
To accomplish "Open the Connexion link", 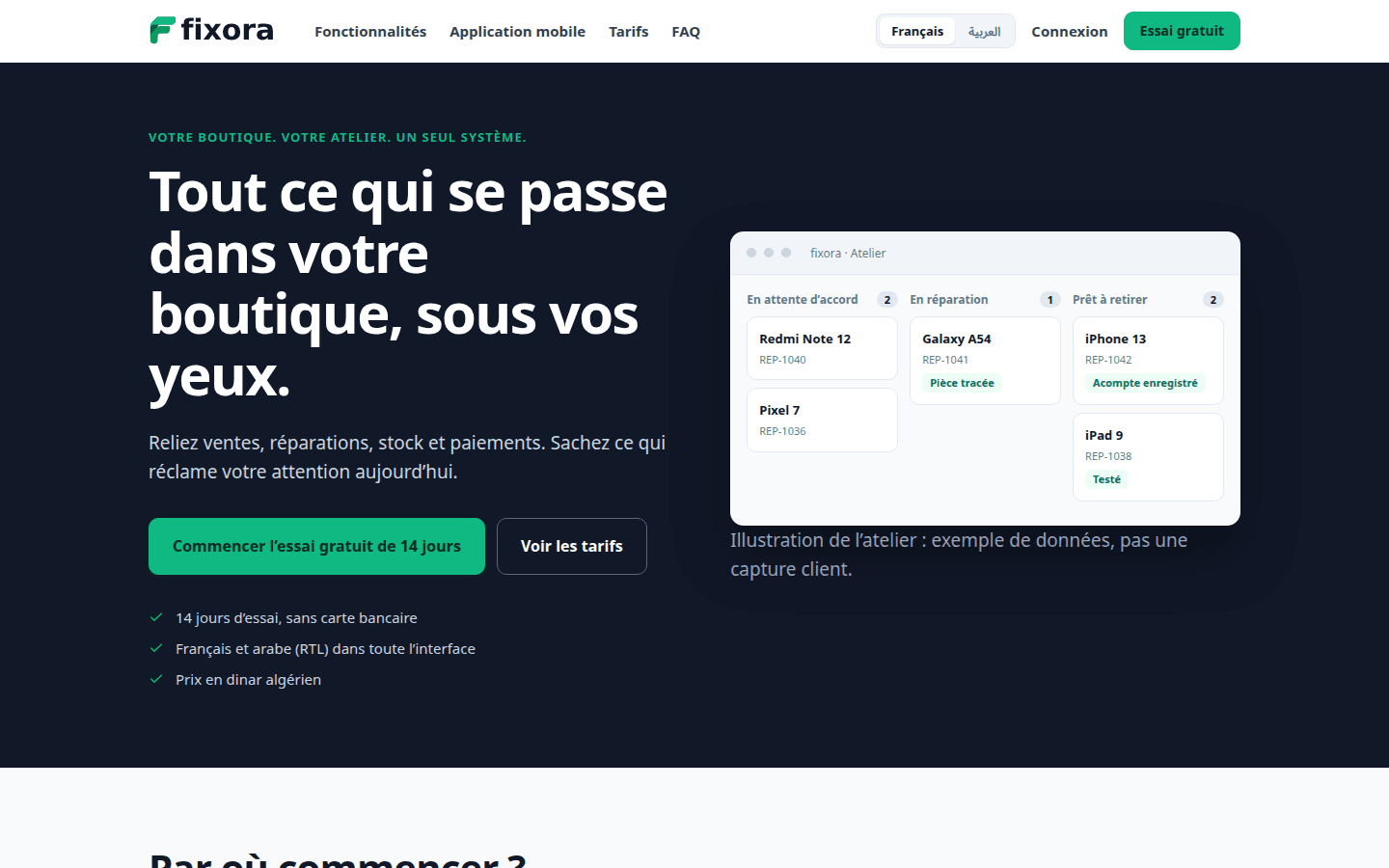I will (1070, 32).
